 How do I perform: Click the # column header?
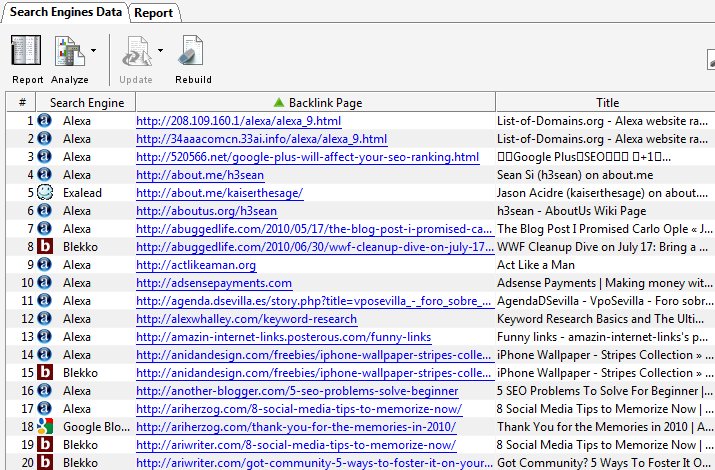click(x=21, y=102)
